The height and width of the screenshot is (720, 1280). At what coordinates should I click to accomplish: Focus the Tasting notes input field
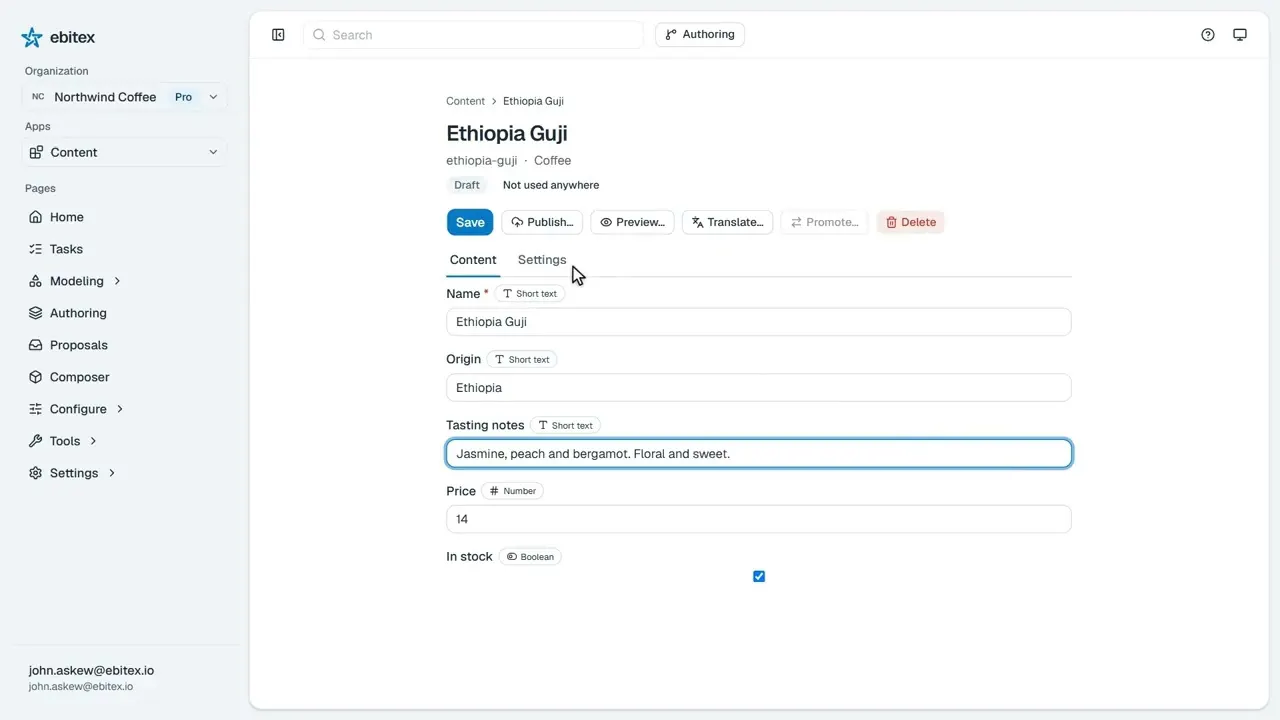tap(759, 454)
